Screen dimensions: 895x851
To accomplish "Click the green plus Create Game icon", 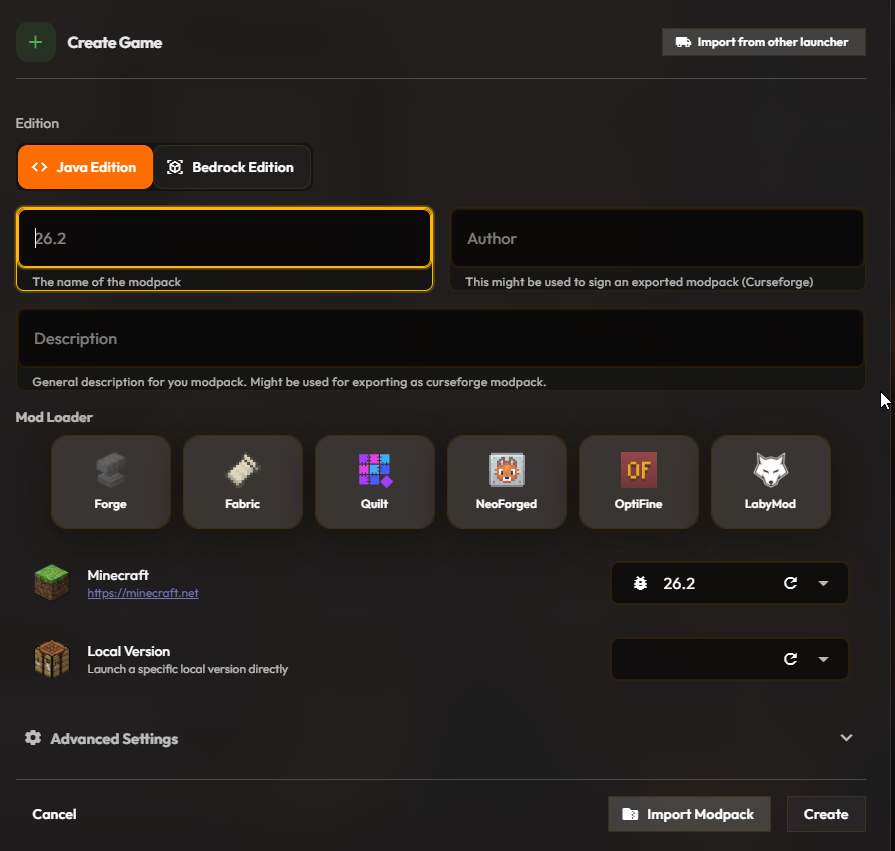I will point(35,42).
